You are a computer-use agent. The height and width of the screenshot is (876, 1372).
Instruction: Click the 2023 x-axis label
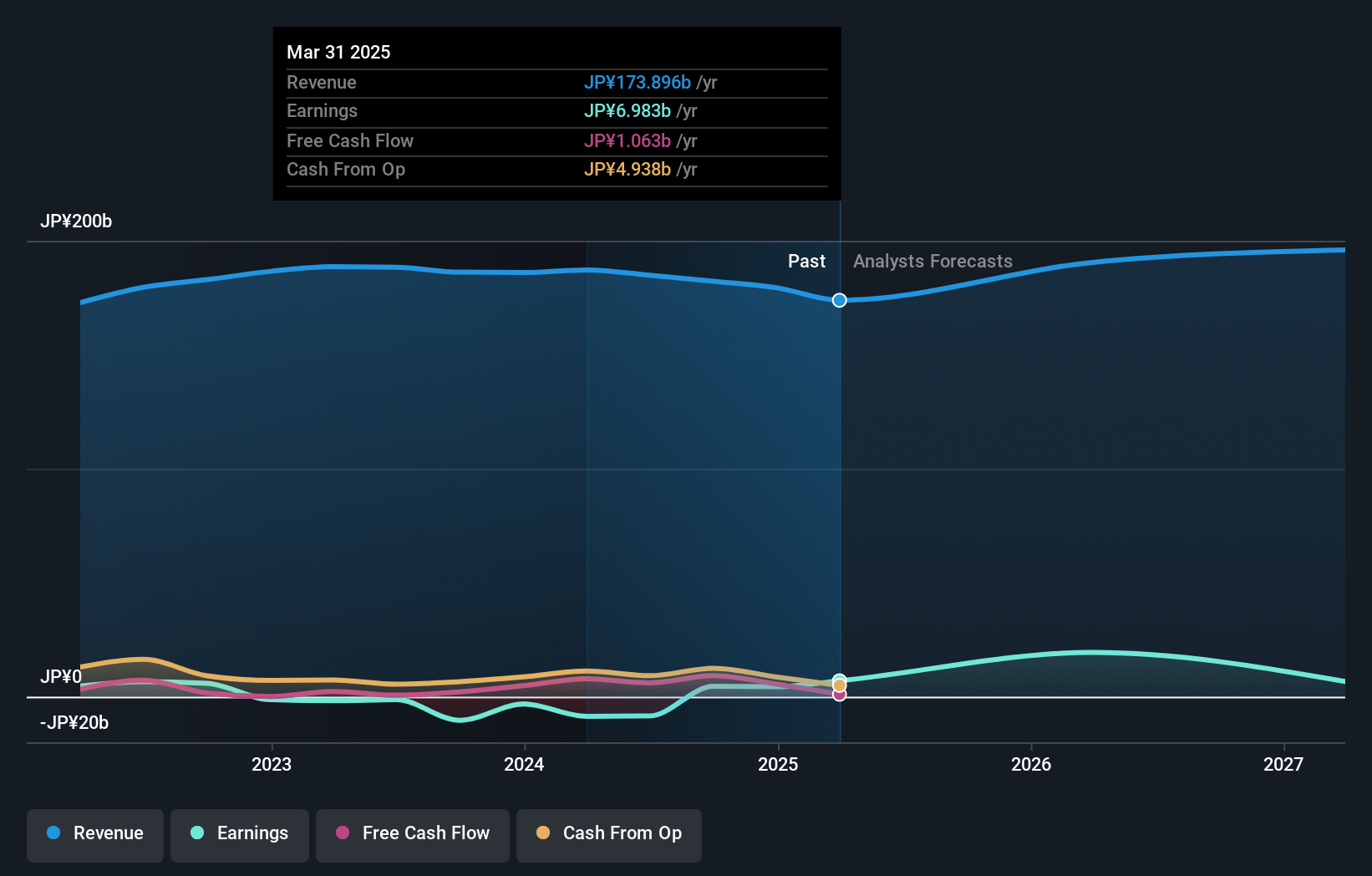(272, 764)
